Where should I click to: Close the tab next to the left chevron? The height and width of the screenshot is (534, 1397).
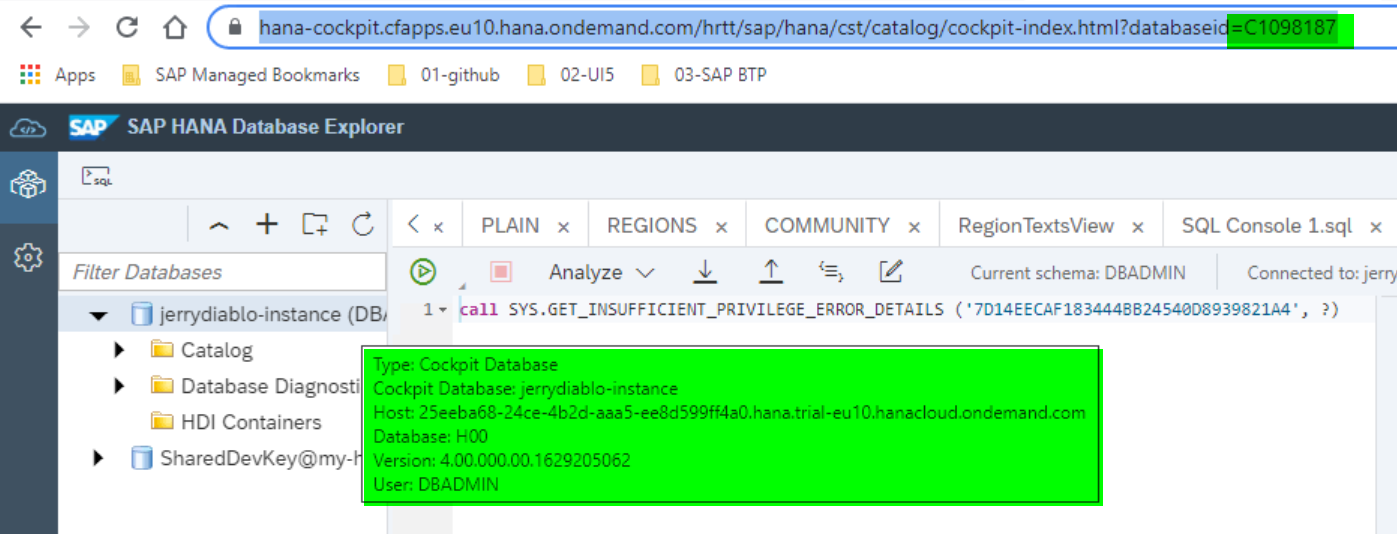coord(438,227)
